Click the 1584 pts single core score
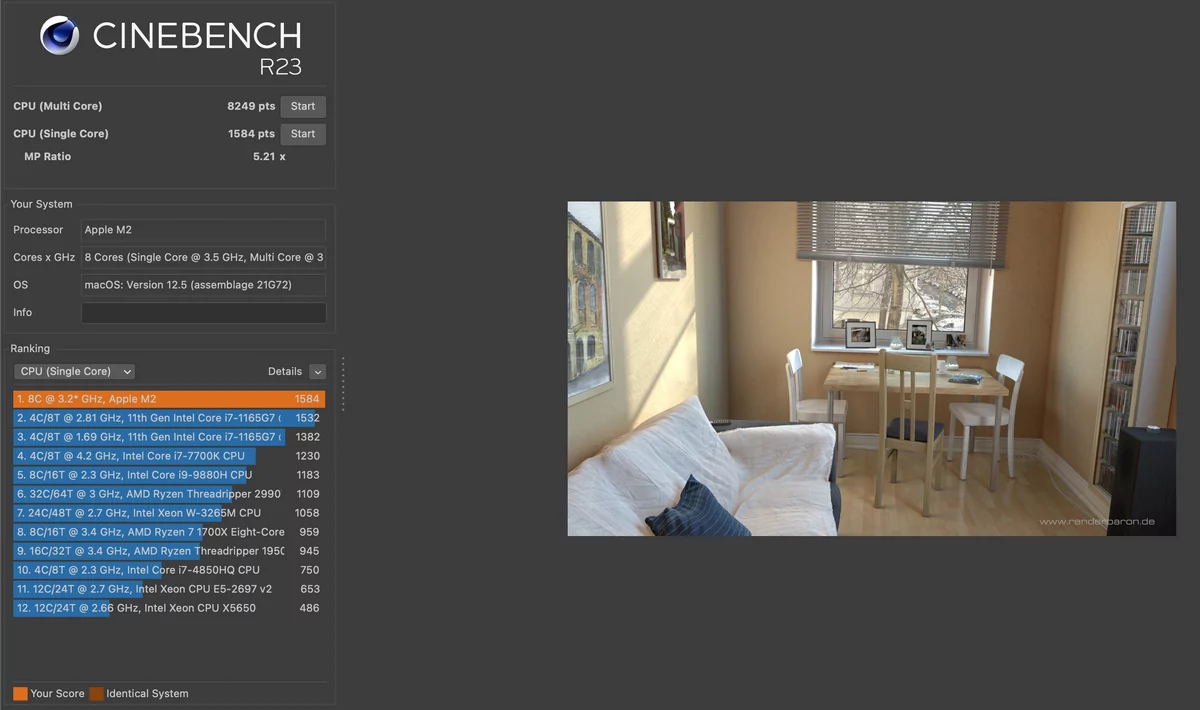This screenshot has height=710, width=1200. [251, 134]
